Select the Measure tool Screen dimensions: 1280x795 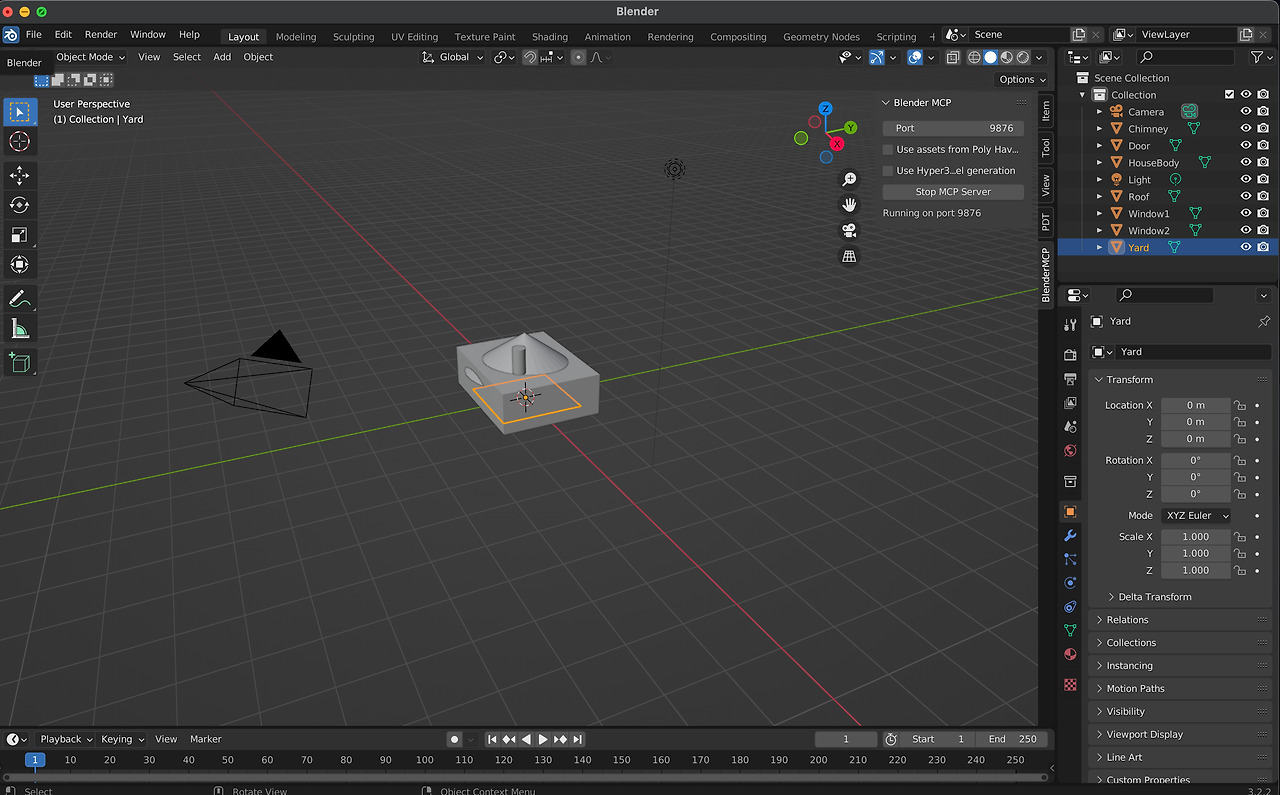tap(19, 329)
